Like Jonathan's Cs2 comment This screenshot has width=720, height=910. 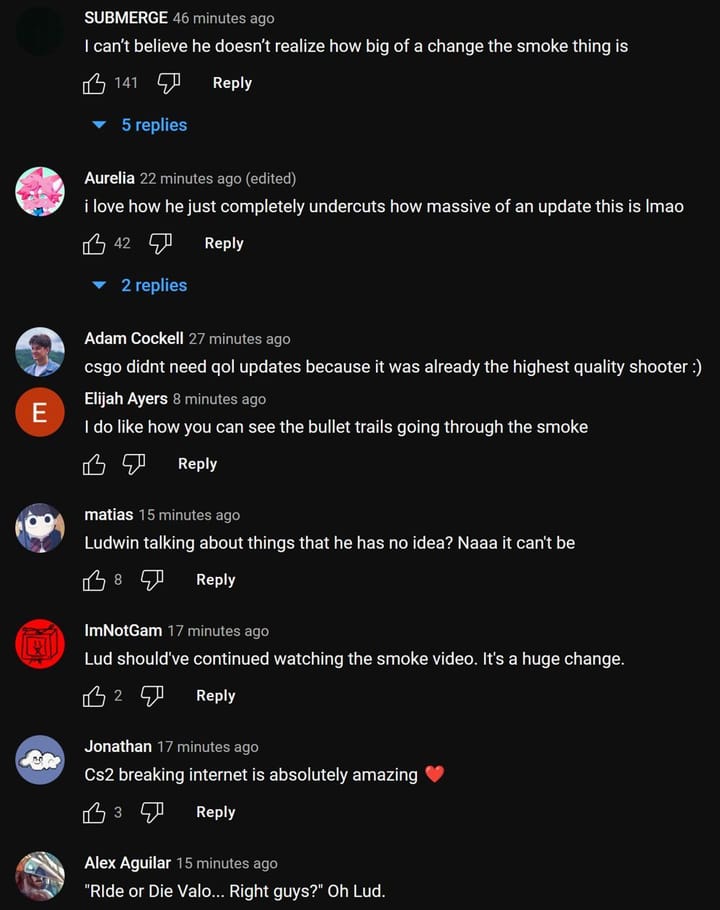click(94, 812)
